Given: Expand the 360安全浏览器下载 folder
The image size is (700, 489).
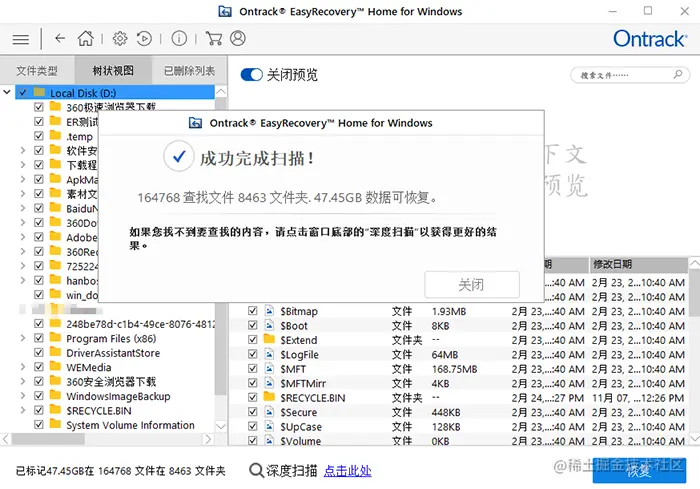Looking at the screenshot, I should pyautogui.click(x=23, y=381).
